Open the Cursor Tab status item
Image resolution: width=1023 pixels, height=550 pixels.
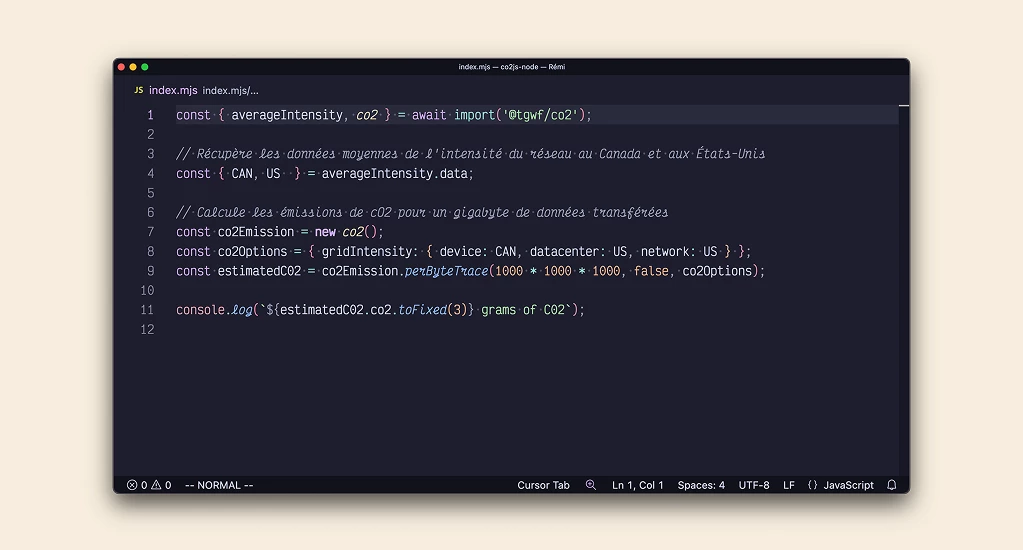pos(543,485)
